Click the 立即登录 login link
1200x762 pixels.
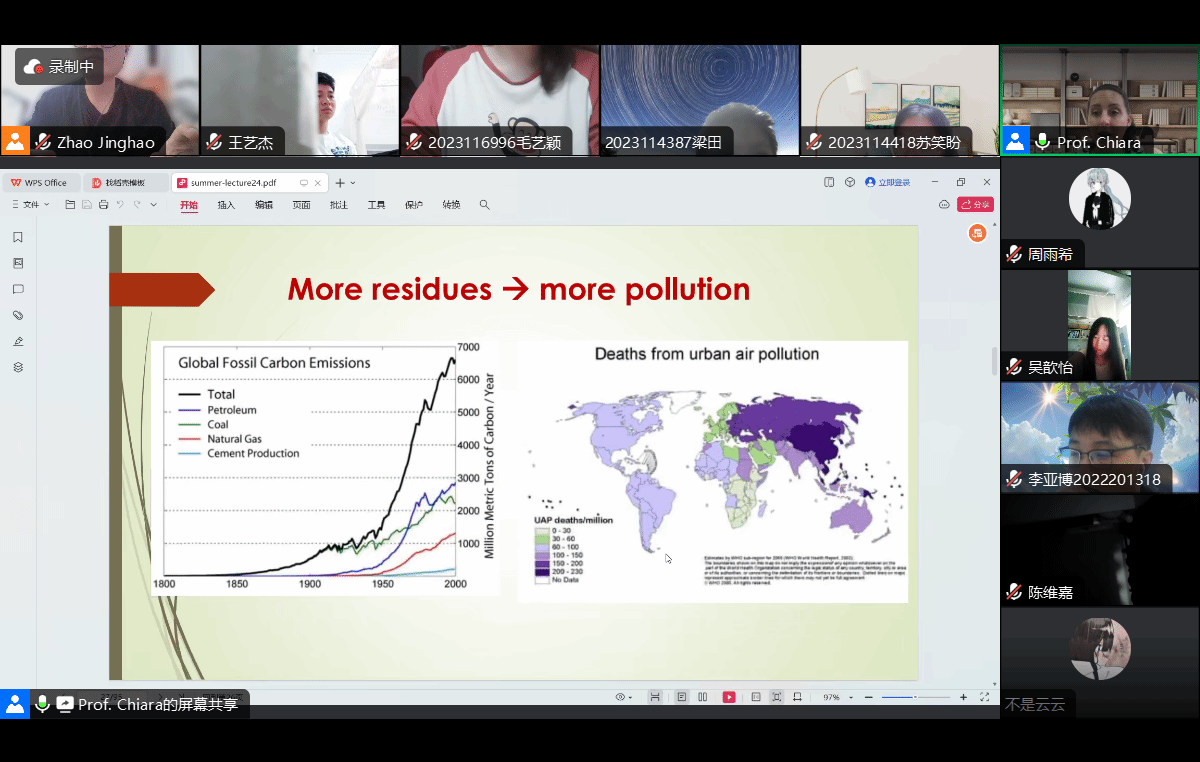point(888,183)
